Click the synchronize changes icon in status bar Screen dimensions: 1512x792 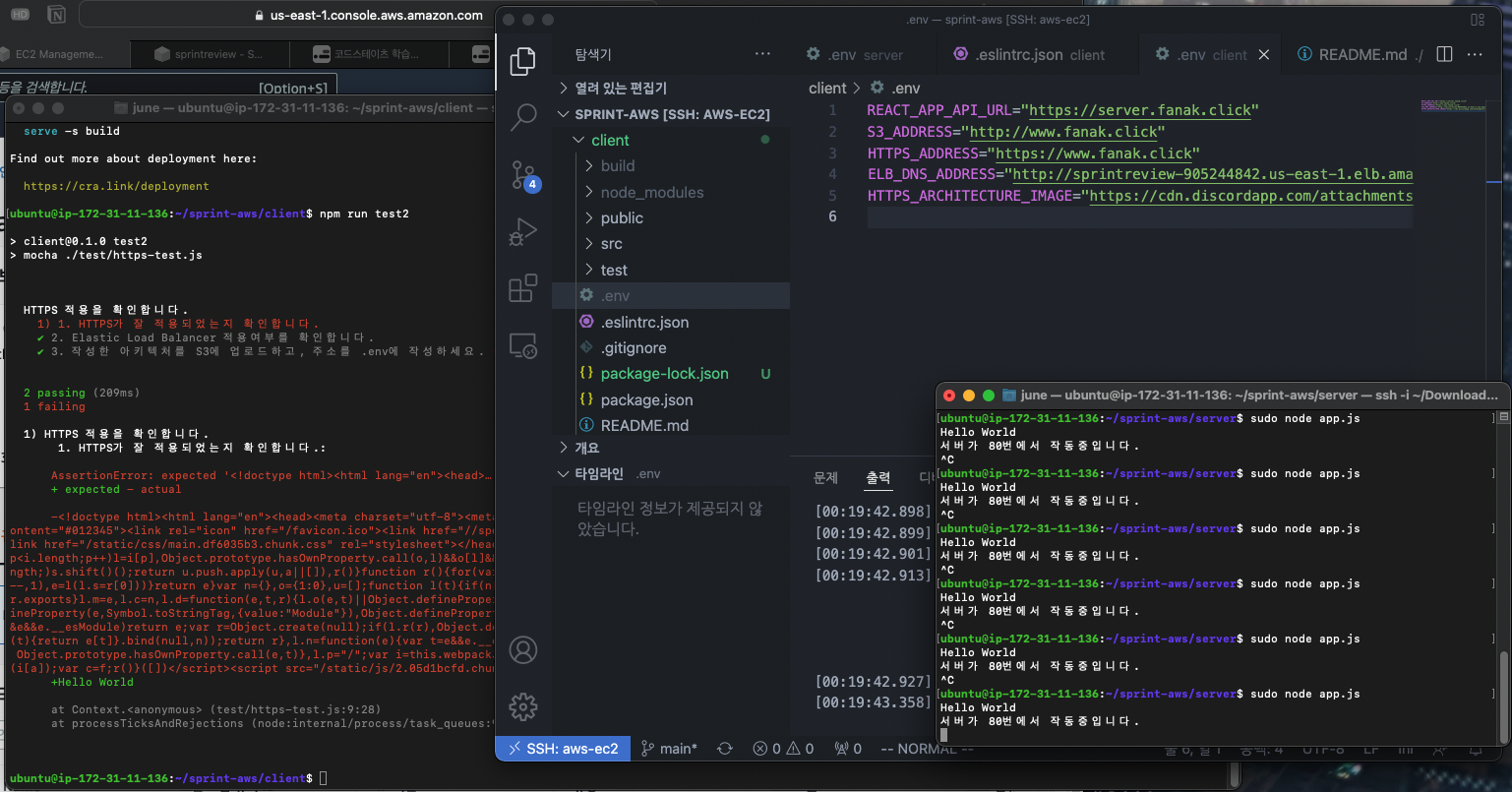[x=725, y=749]
